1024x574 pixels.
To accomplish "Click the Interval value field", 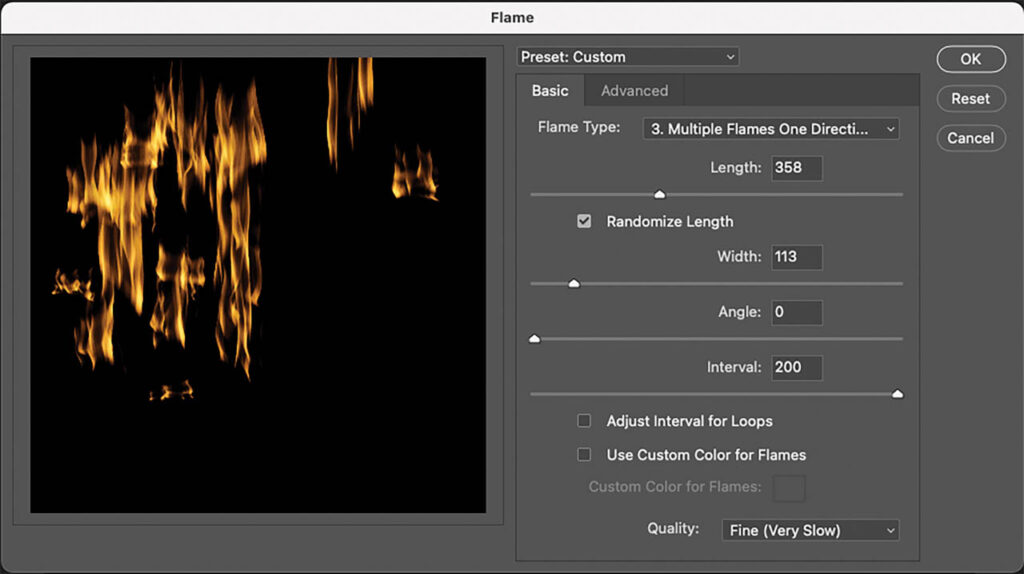I will click(797, 368).
